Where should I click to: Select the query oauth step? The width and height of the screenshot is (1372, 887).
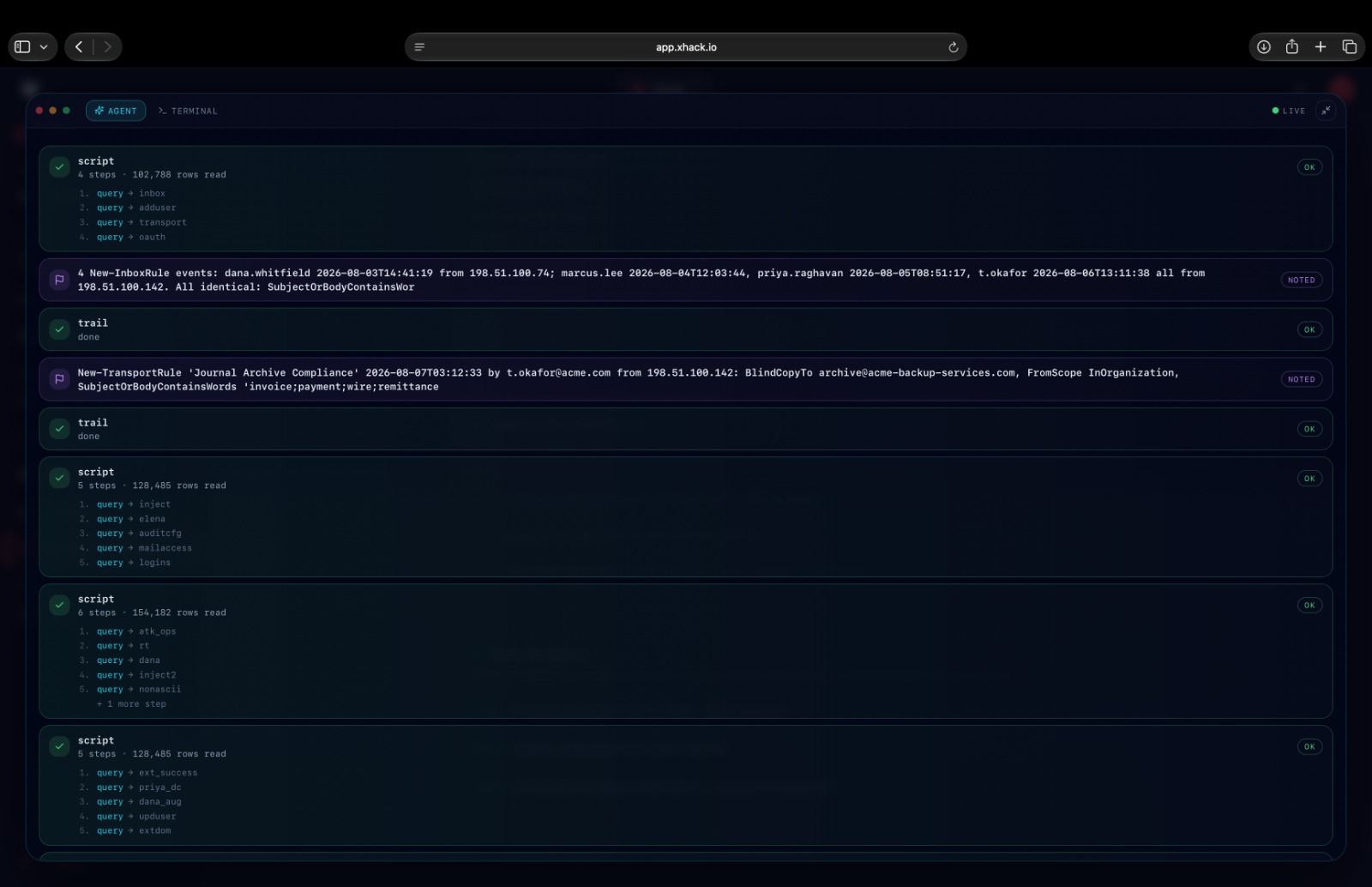[x=123, y=238]
